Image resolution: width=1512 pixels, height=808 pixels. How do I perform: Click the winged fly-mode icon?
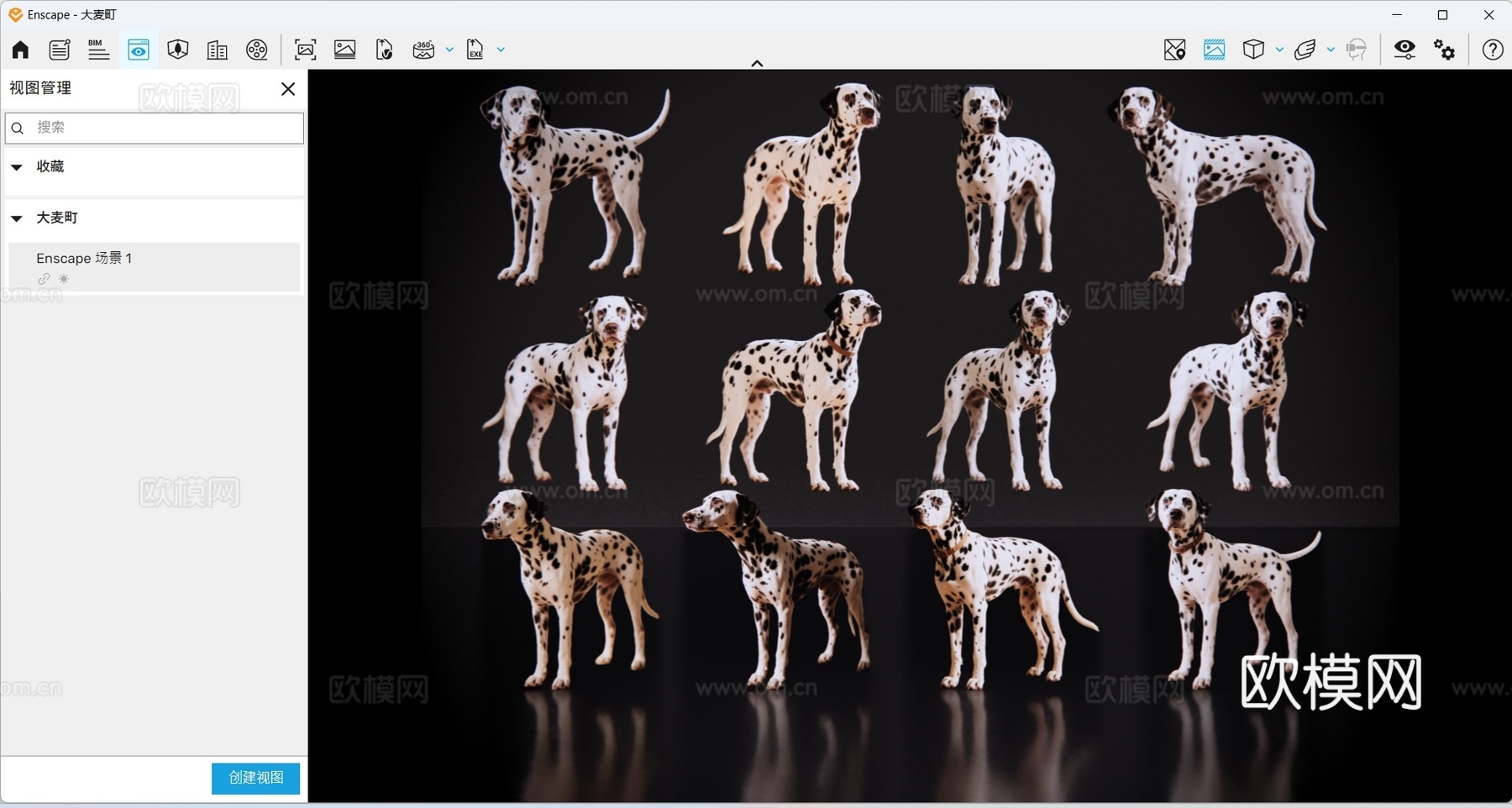(x=1305, y=50)
